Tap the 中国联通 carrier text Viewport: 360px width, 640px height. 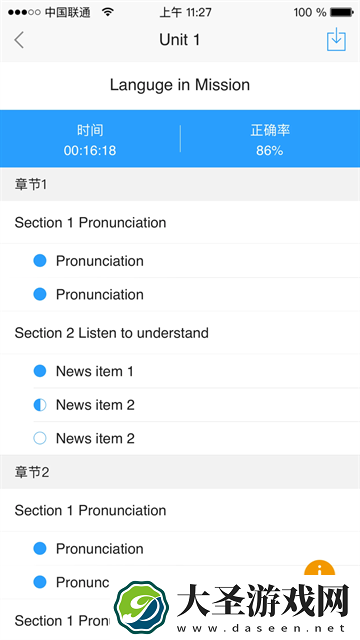point(67,12)
